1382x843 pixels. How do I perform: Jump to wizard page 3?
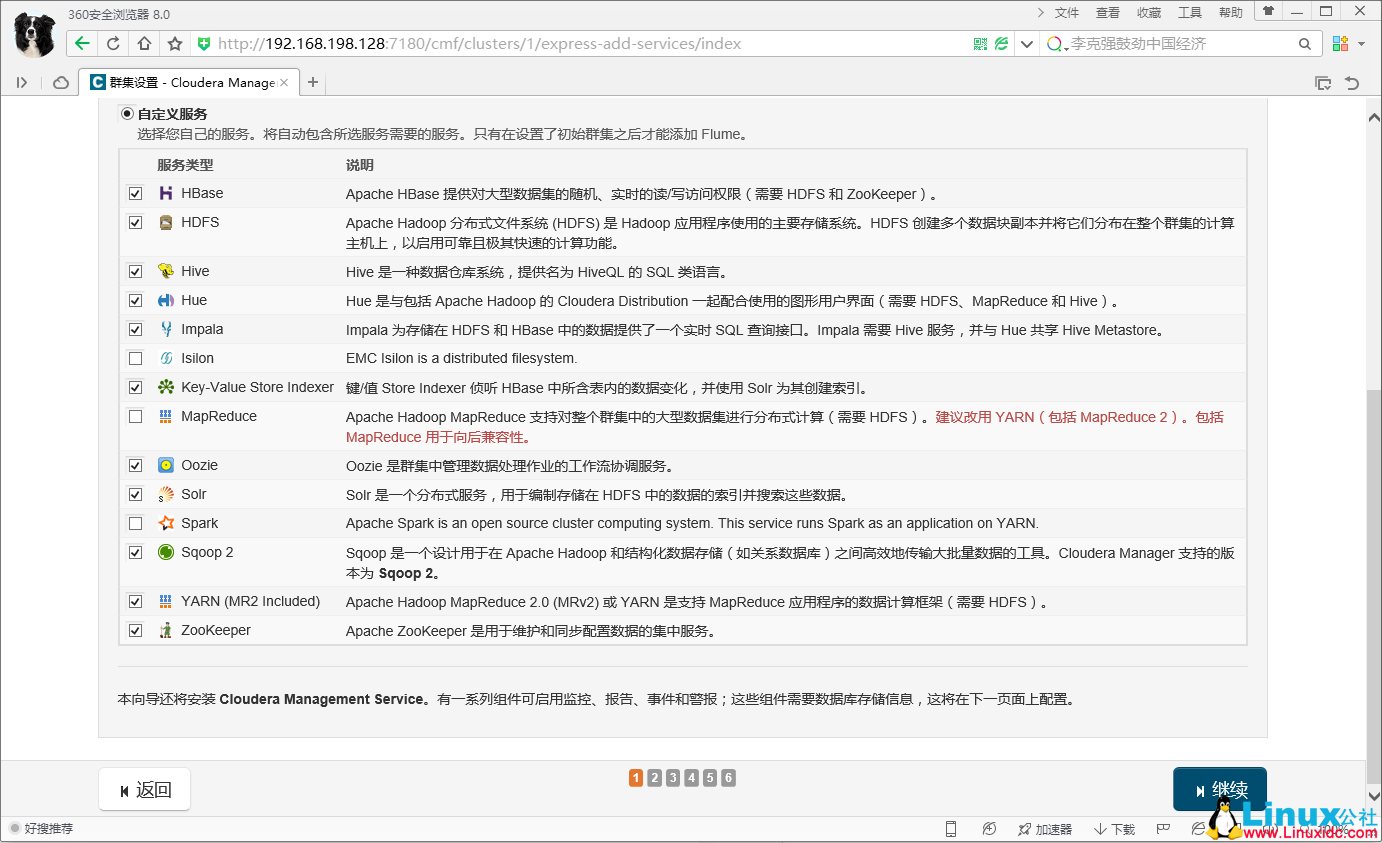[672, 777]
